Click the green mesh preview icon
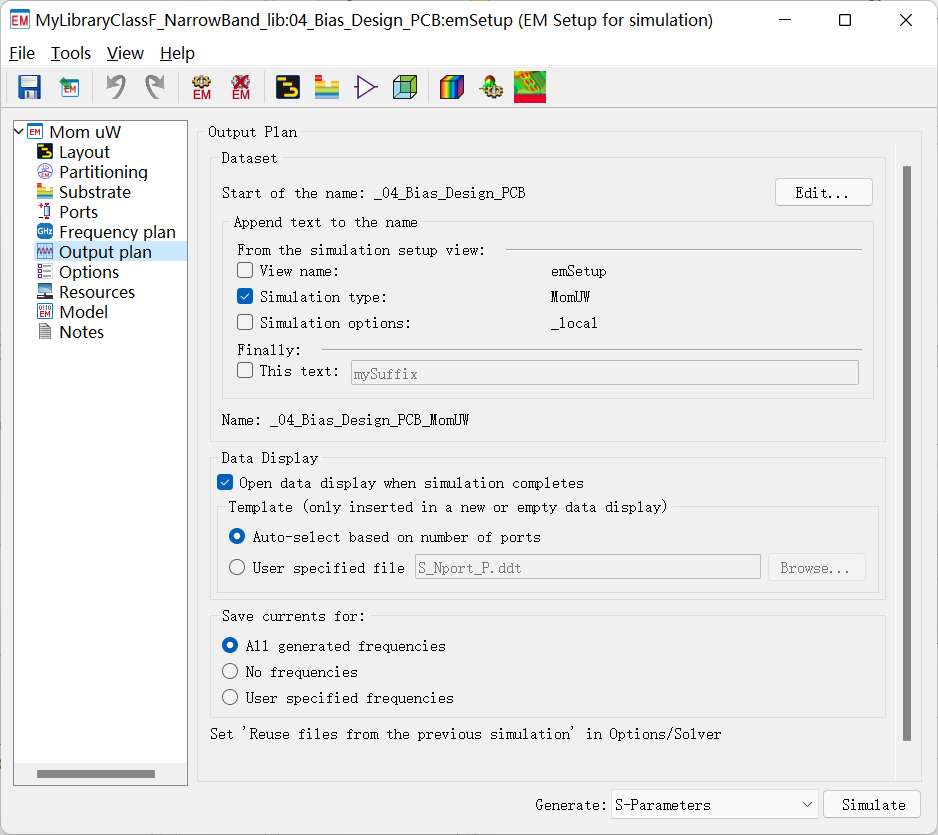This screenshot has width=938, height=835. [x=530, y=87]
